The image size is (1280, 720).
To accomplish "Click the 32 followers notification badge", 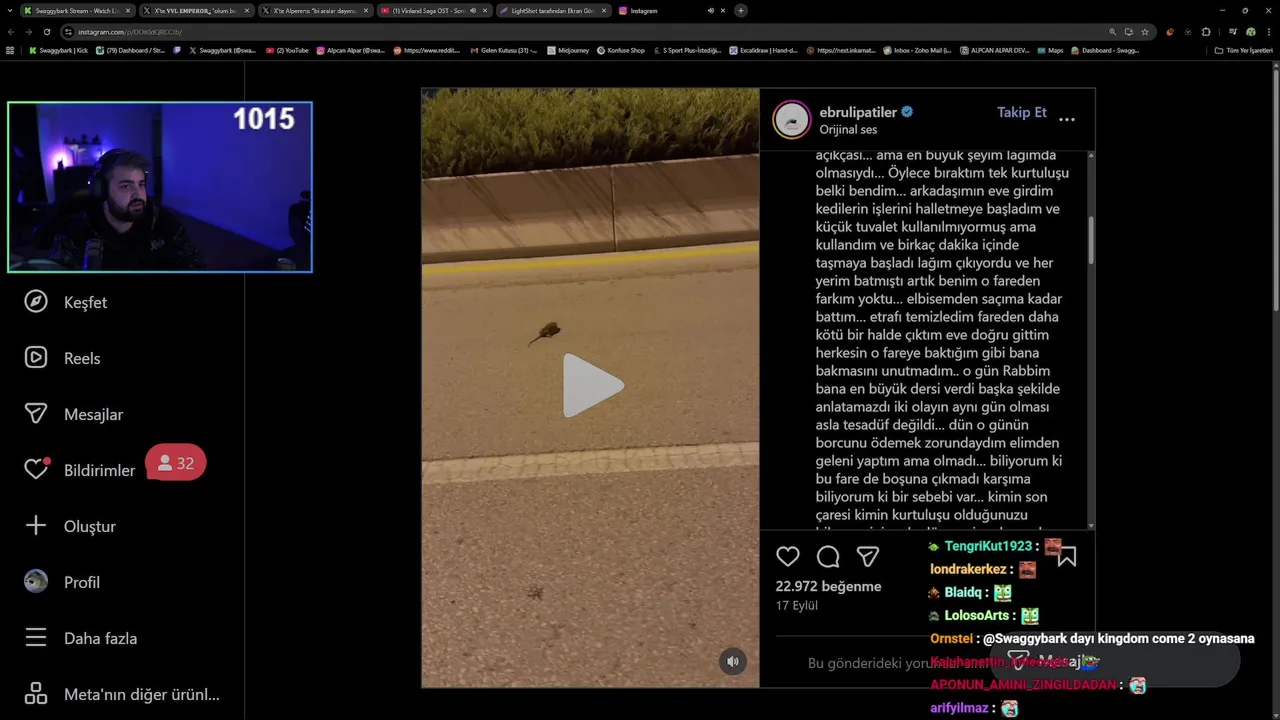I will [176, 463].
